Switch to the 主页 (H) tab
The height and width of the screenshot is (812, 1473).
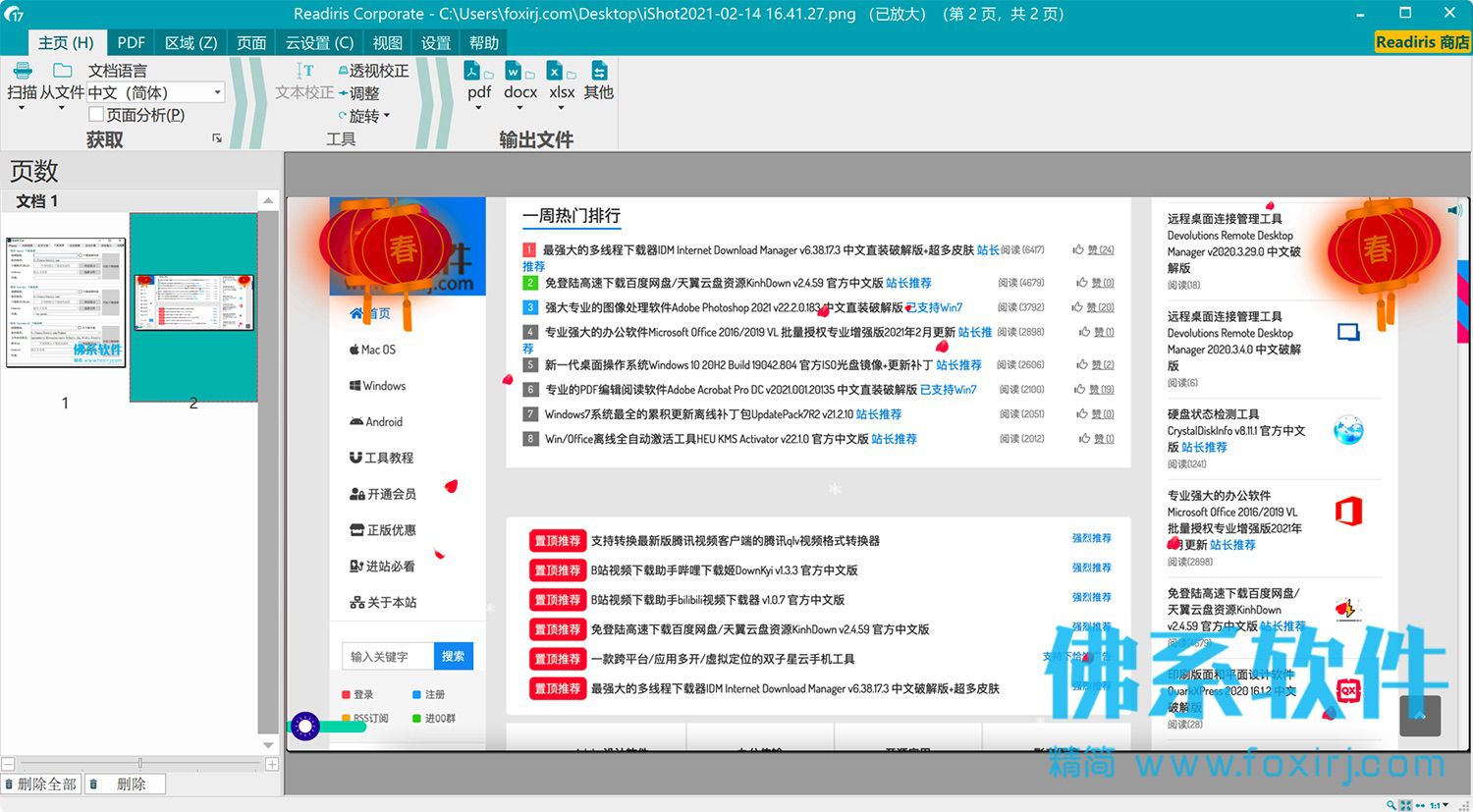pyautogui.click(x=66, y=42)
